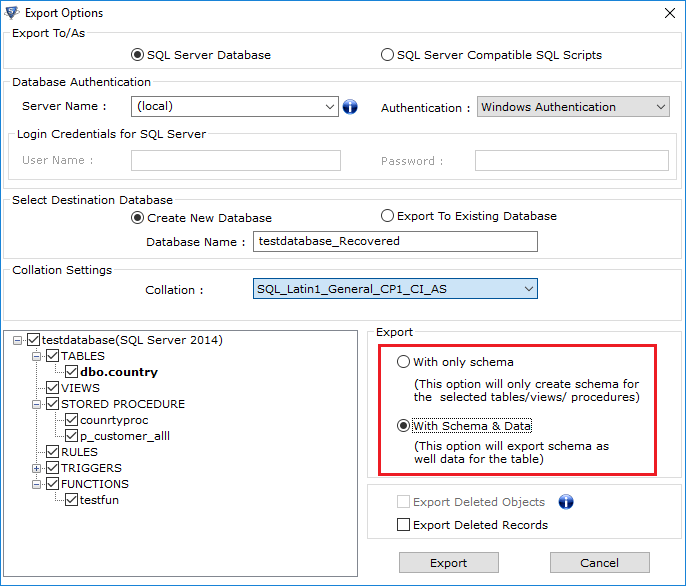Viewport: 686px width, 586px height.
Task: Collapse the TABLES tree node
Action: click(37, 356)
